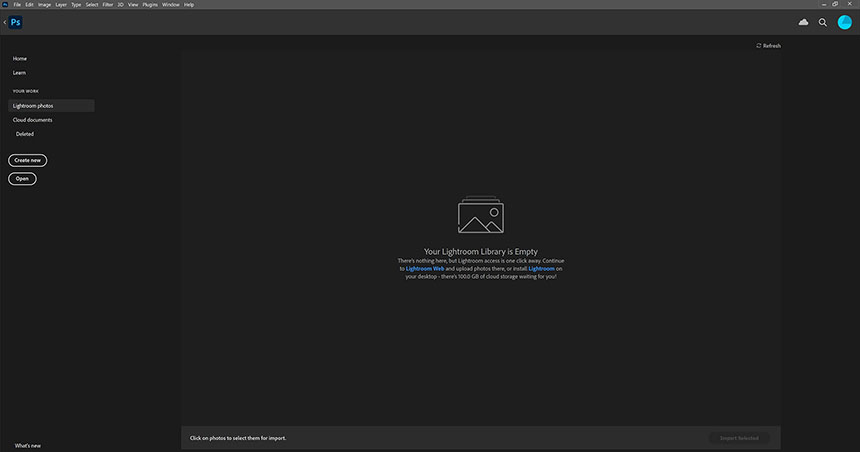The height and width of the screenshot is (452, 860).
Task: Click the small Ps icon in title bar
Action: coord(5,4)
